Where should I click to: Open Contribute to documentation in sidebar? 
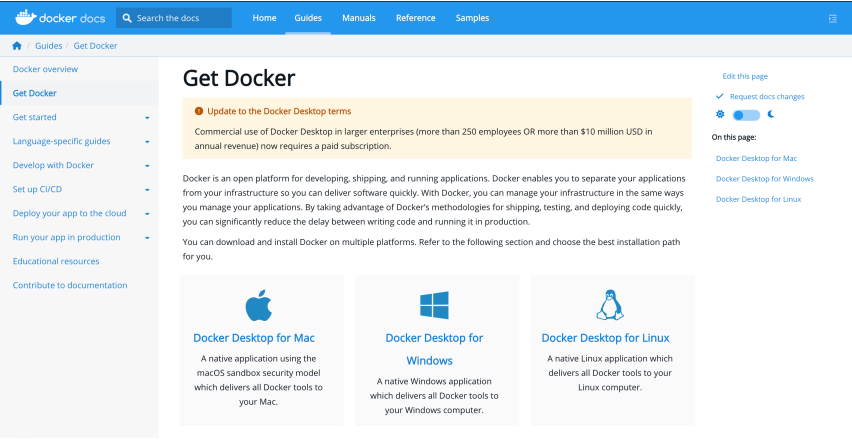(70, 285)
